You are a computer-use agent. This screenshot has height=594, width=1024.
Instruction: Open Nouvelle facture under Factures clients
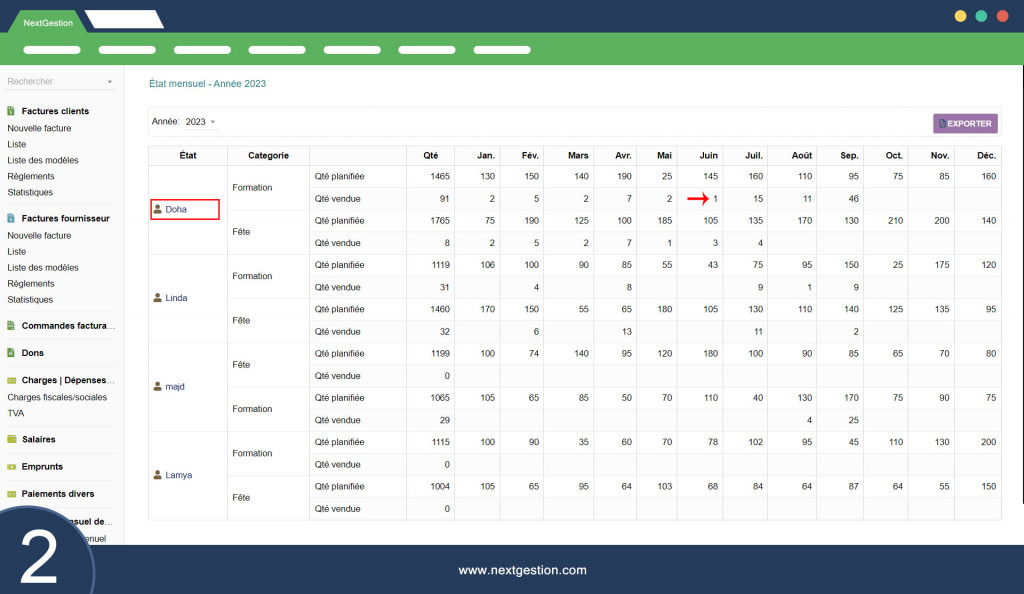click(39, 128)
